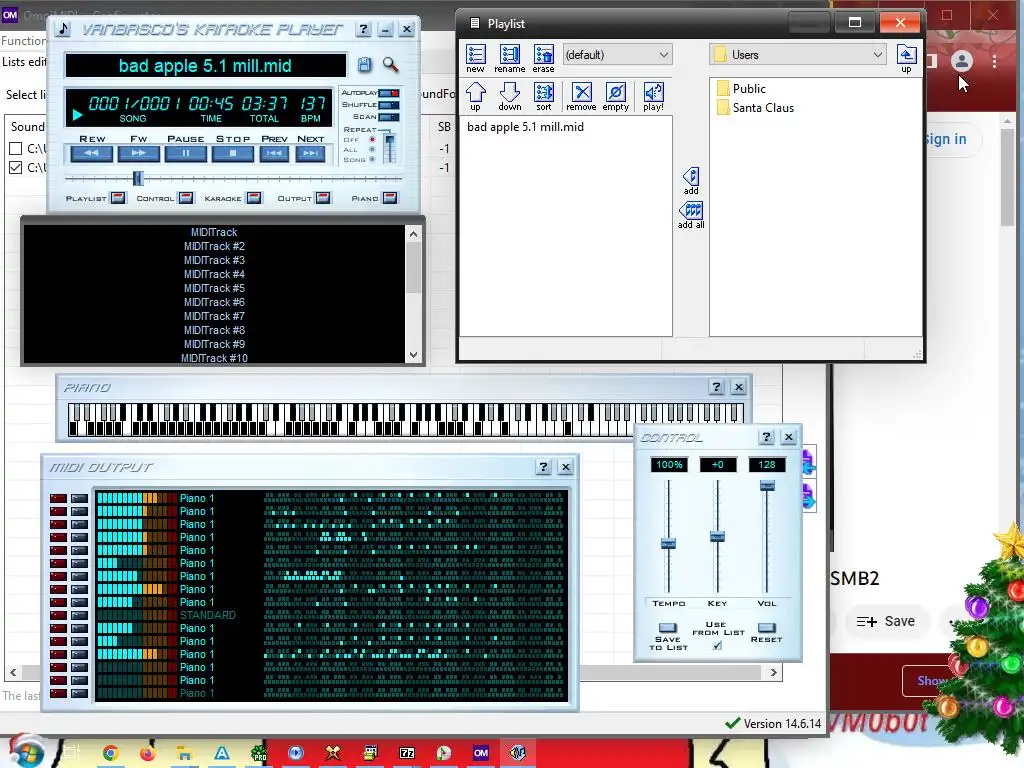Open the Users folder dropdown
1024x768 pixels.
coord(797,55)
